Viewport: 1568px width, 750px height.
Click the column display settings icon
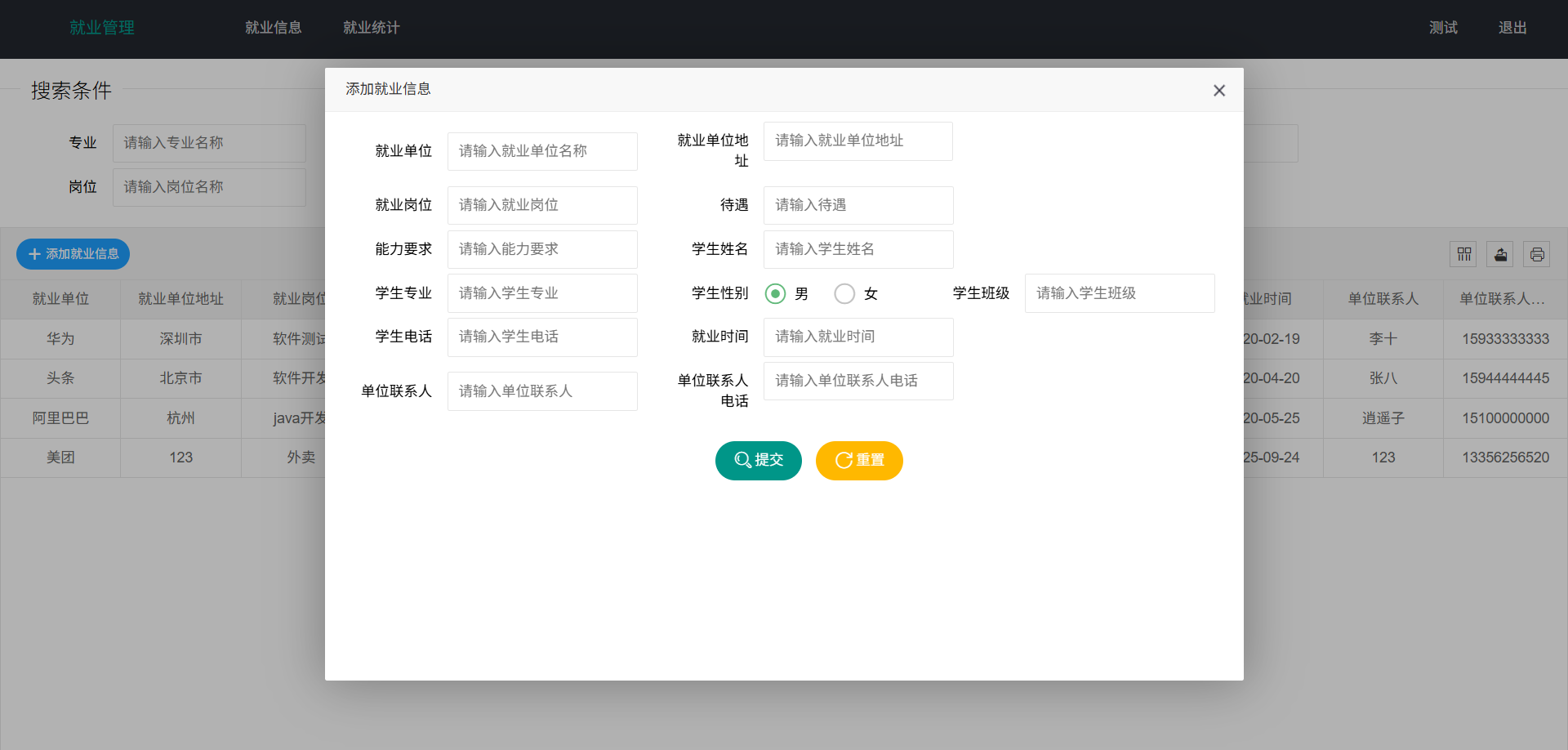(1463, 254)
